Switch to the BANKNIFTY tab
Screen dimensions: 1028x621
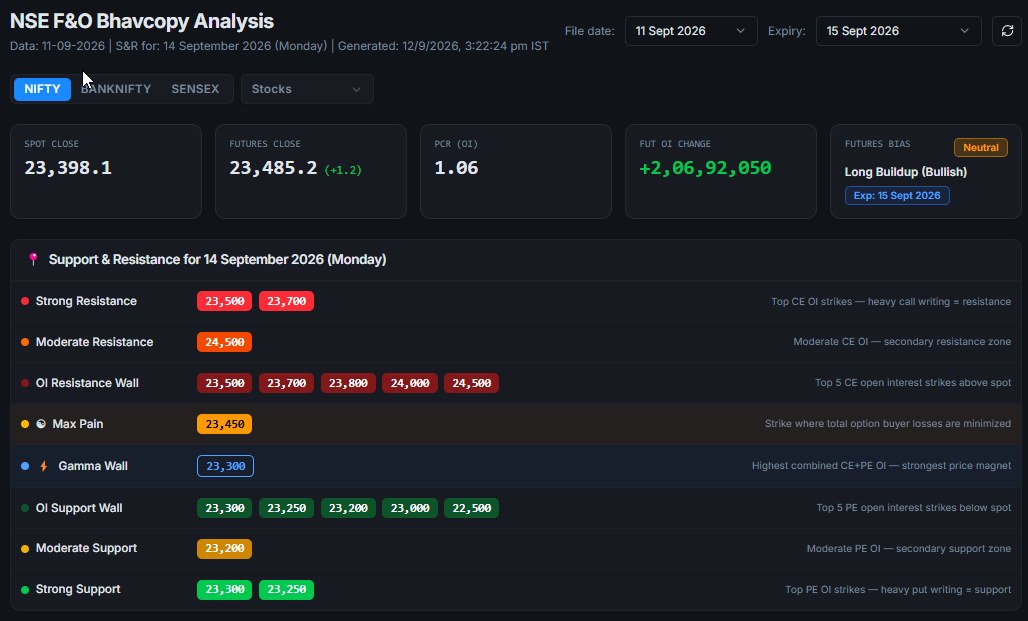(x=116, y=89)
